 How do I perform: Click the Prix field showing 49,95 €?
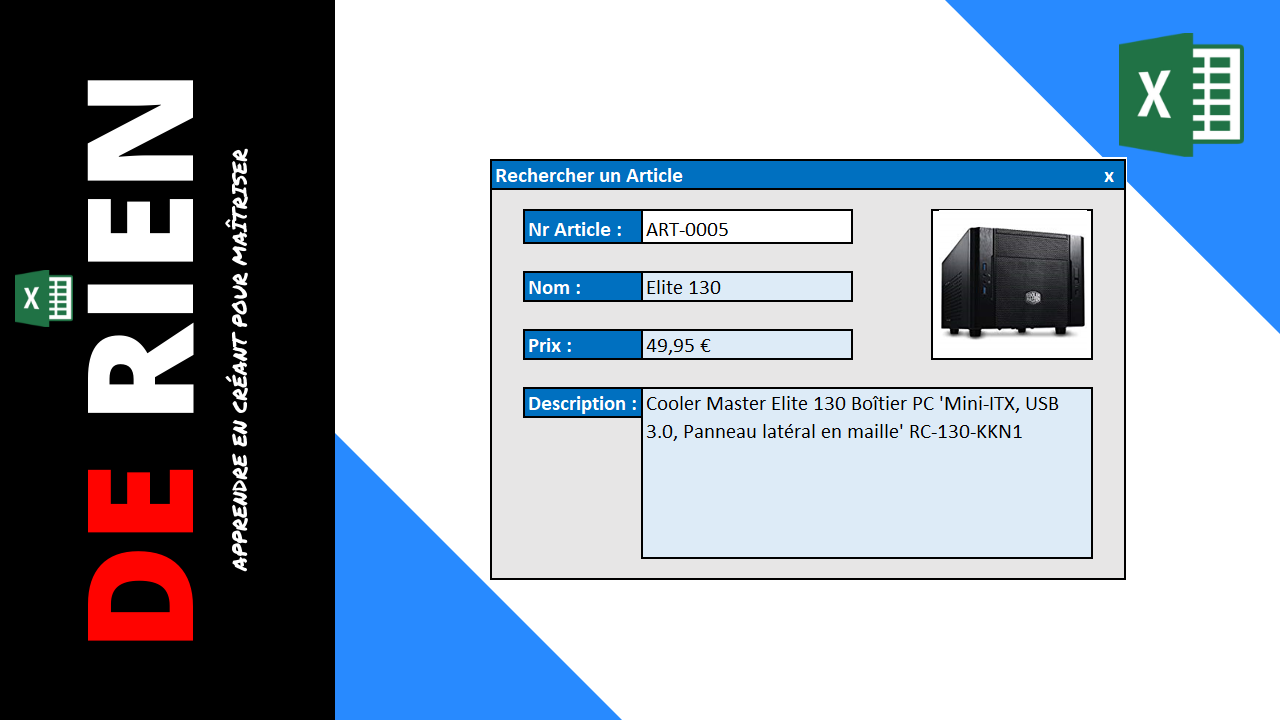click(747, 345)
